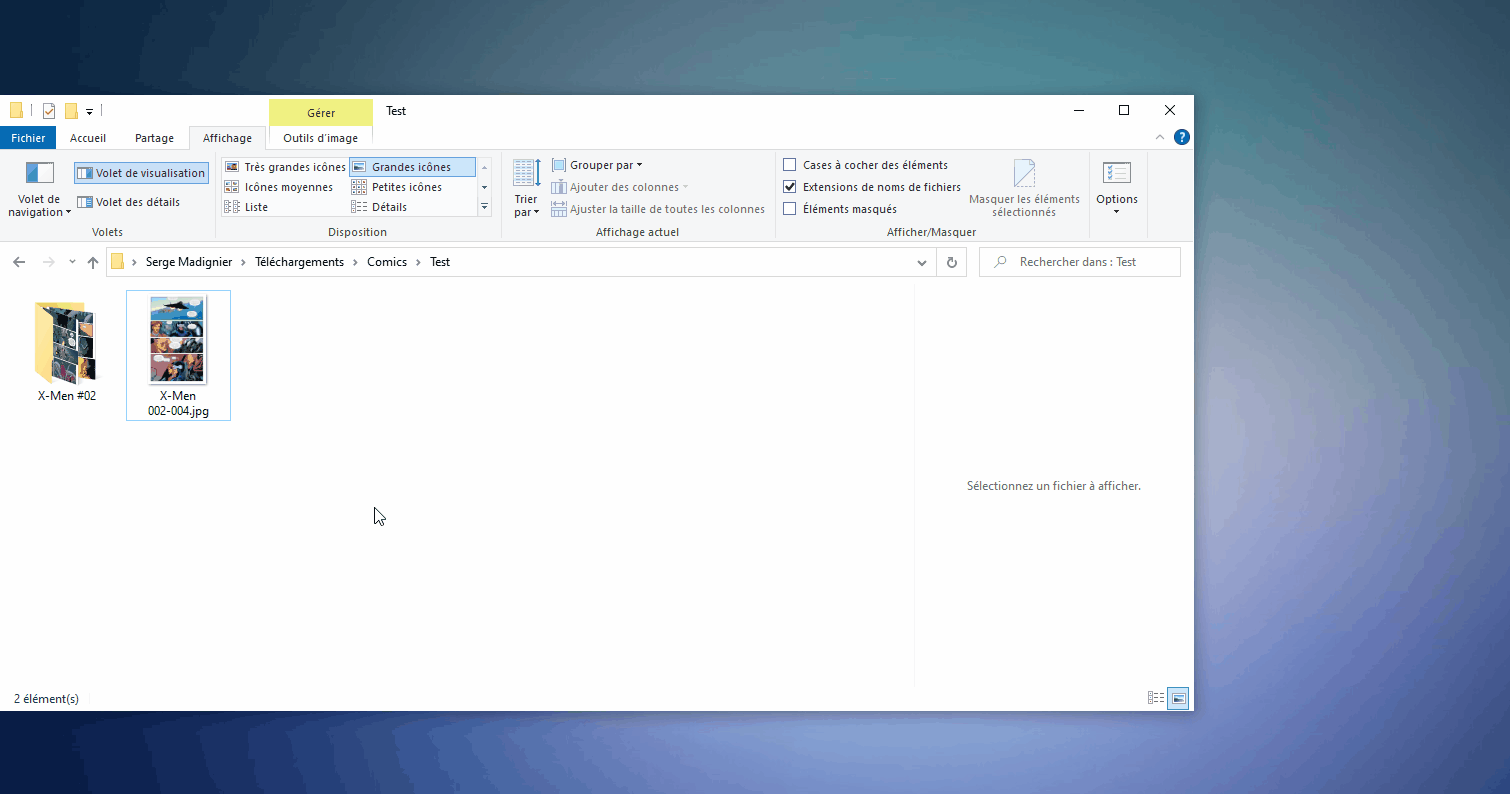The height and width of the screenshot is (794, 1510).
Task: Select Icônes moyennes layout
Action: [x=279, y=187]
